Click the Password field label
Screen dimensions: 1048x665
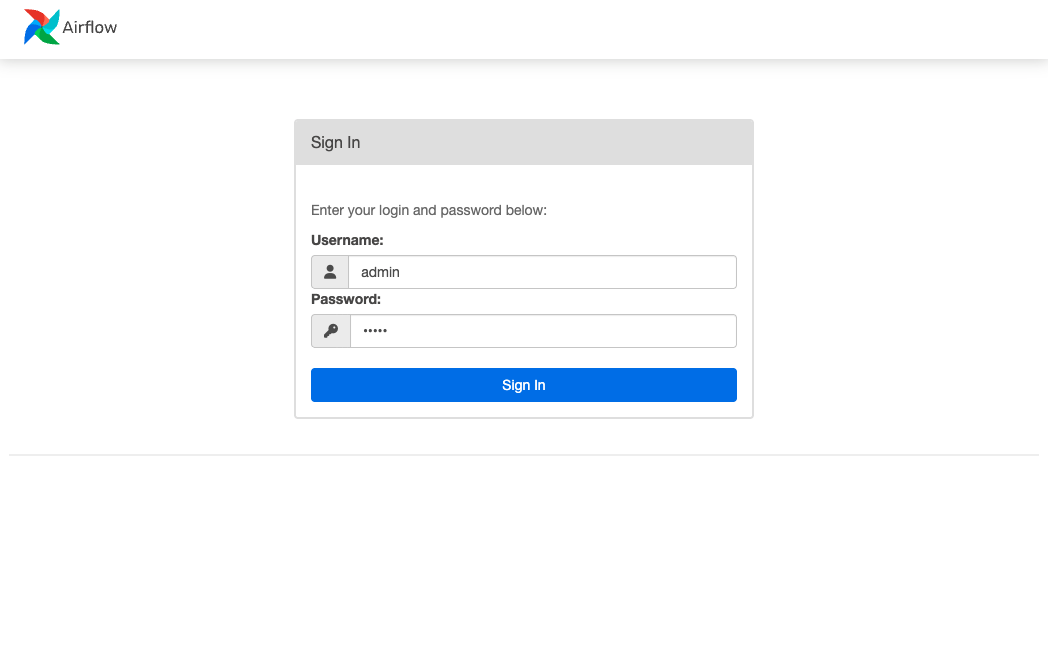click(x=345, y=299)
